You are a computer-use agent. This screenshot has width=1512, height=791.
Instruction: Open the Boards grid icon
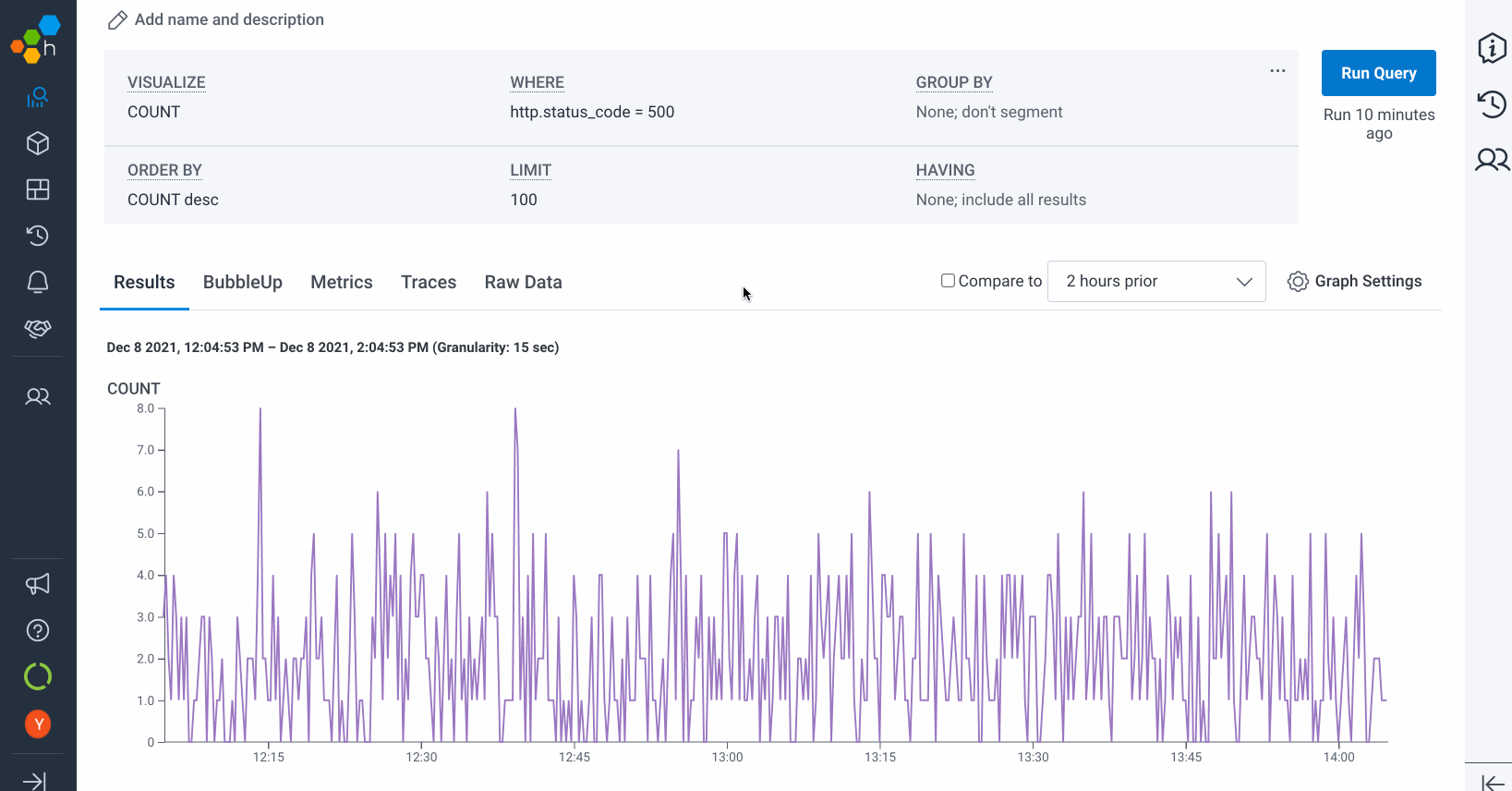pos(38,189)
